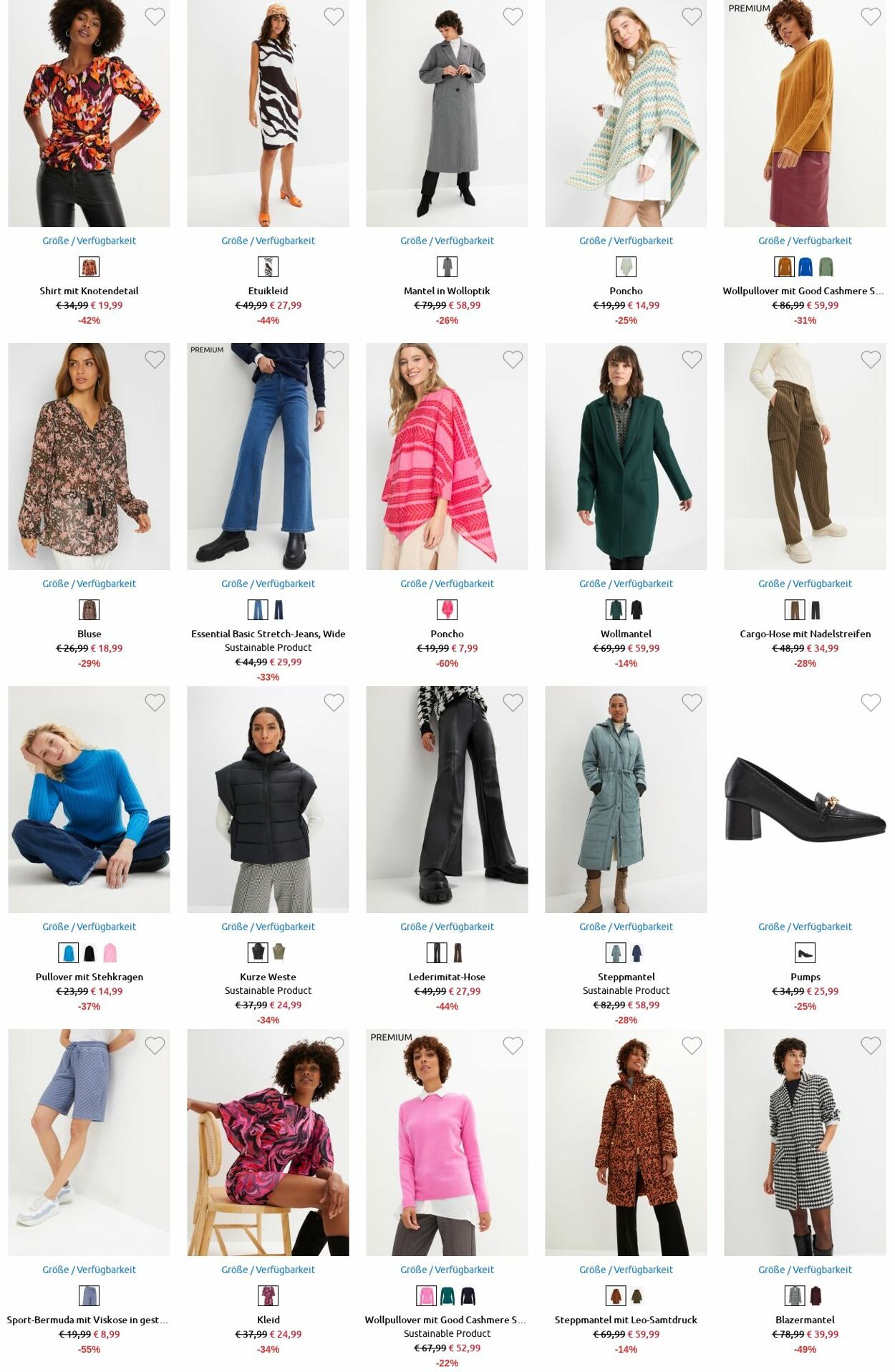Click heart icon on Mantel in Wolloptik
Screen dimensions: 895x1372
point(513,16)
